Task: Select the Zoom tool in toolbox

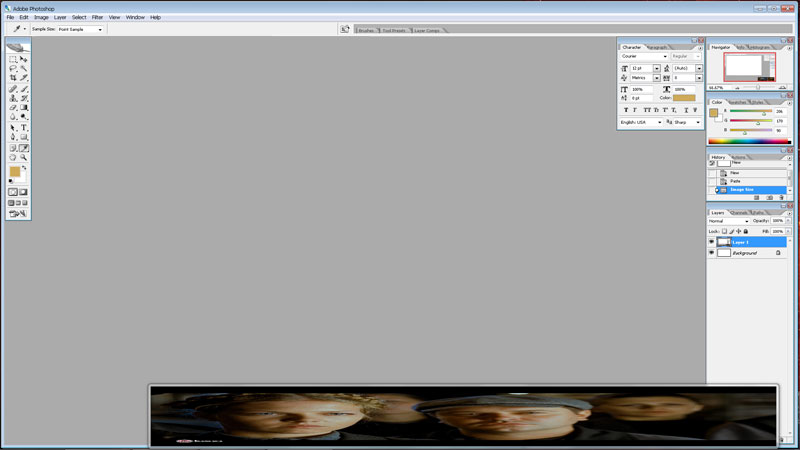Action: [24, 157]
